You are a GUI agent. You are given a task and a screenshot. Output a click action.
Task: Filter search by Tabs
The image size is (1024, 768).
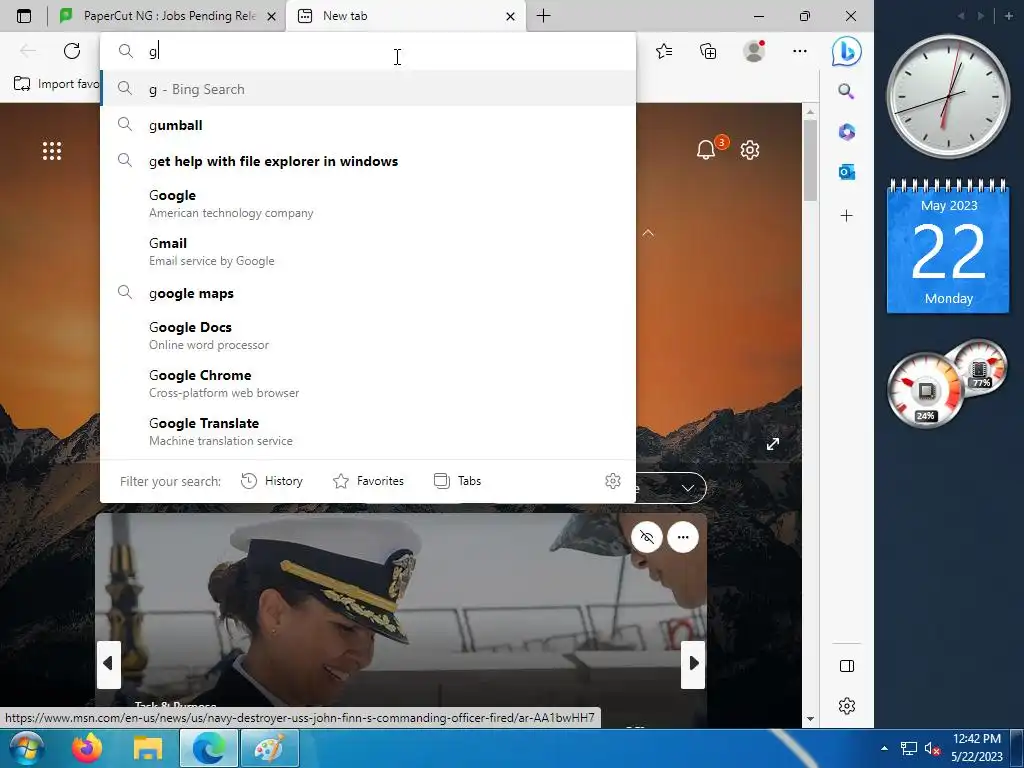(457, 481)
